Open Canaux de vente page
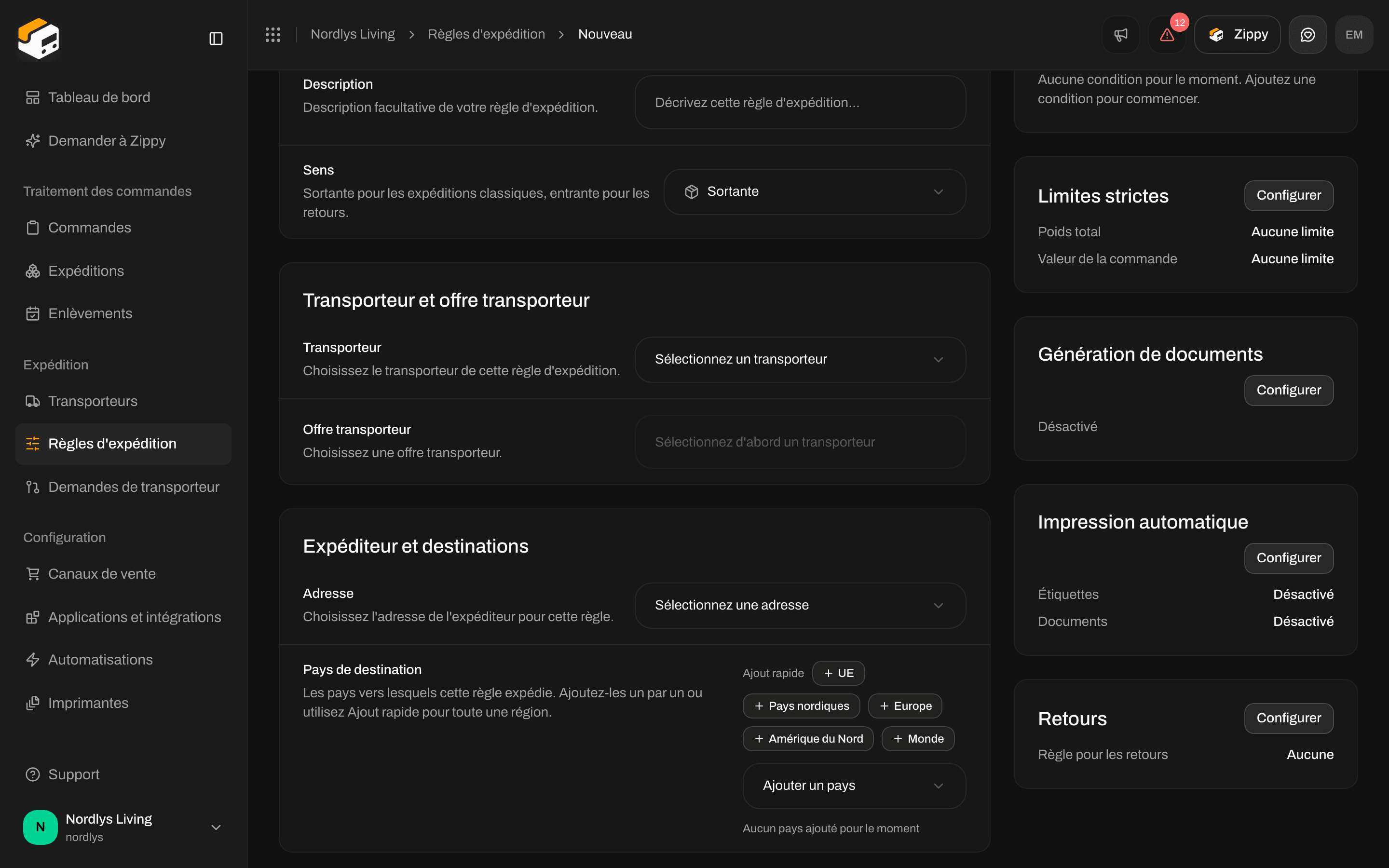The height and width of the screenshot is (868, 1389). [123, 574]
